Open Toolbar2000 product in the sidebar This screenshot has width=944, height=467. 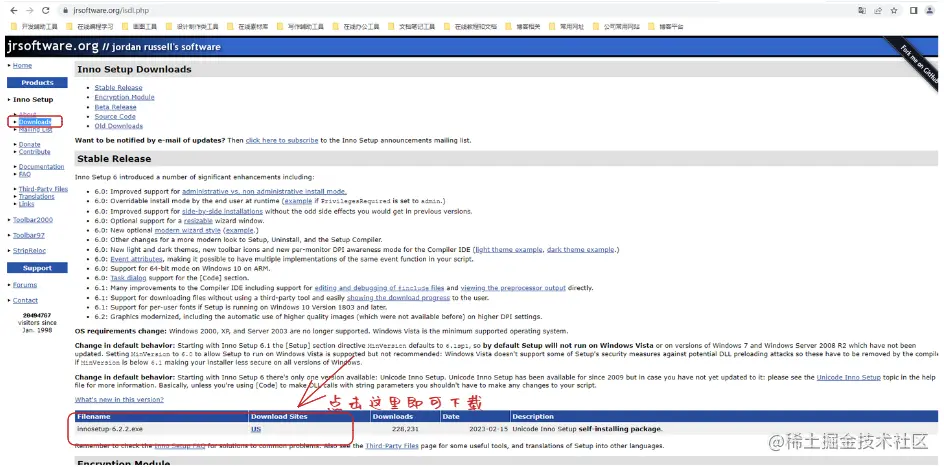tap(33, 220)
